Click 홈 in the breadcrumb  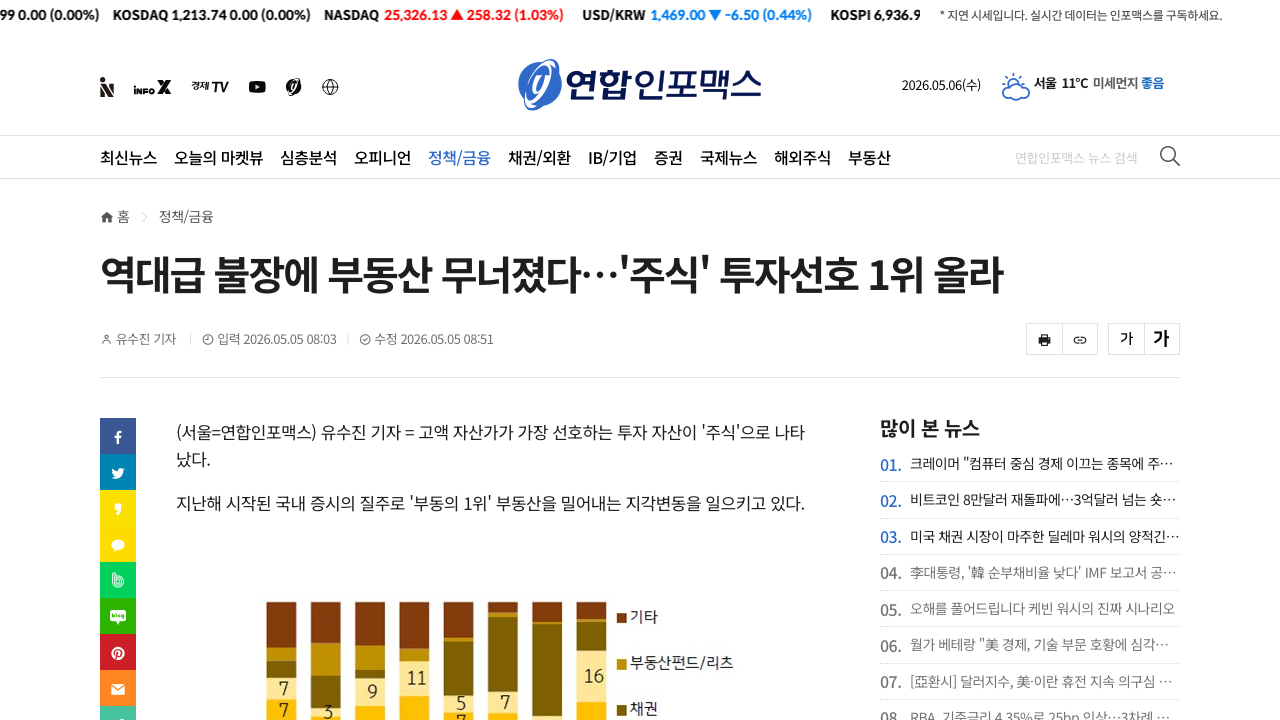click(123, 217)
